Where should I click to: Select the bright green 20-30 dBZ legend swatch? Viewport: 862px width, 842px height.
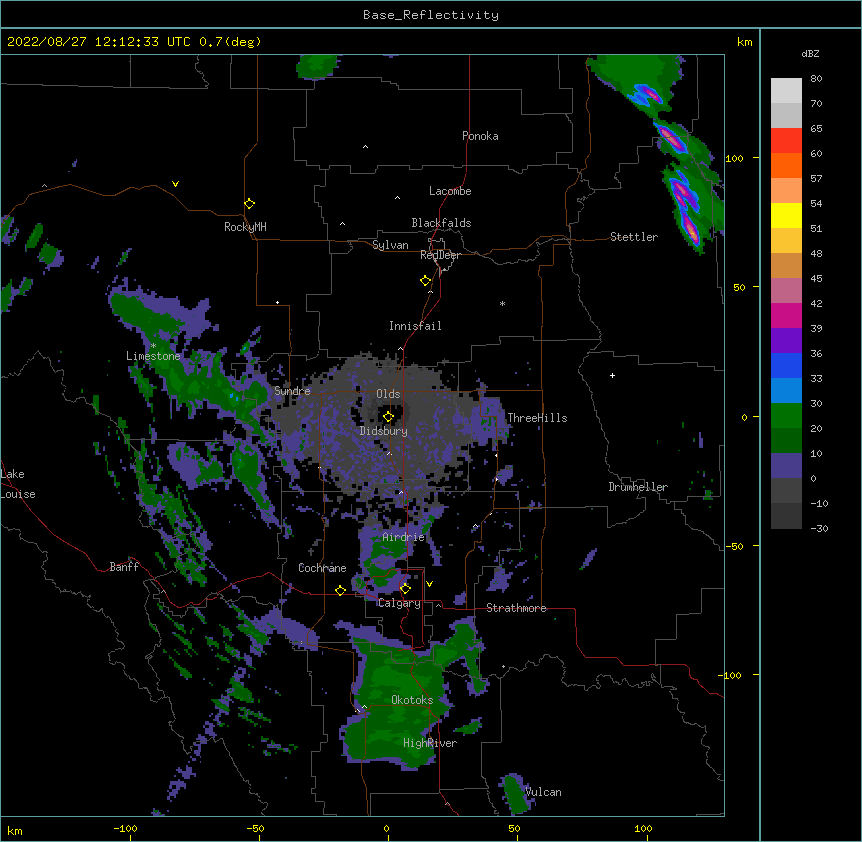(x=786, y=416)
